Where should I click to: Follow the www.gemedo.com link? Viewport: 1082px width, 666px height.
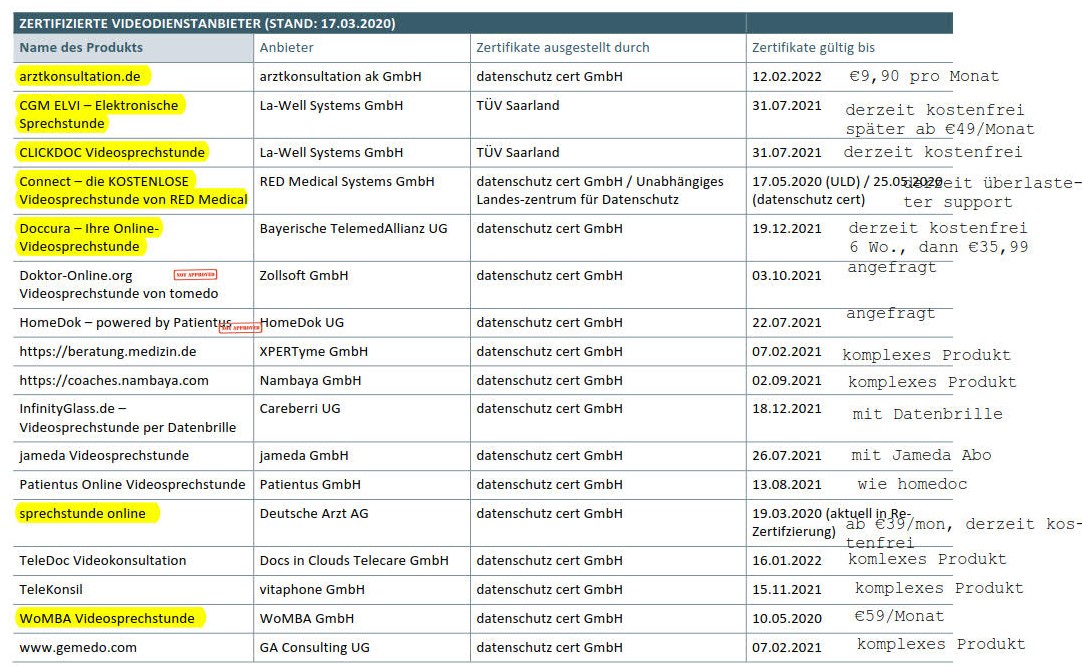[x=78, y=647]
